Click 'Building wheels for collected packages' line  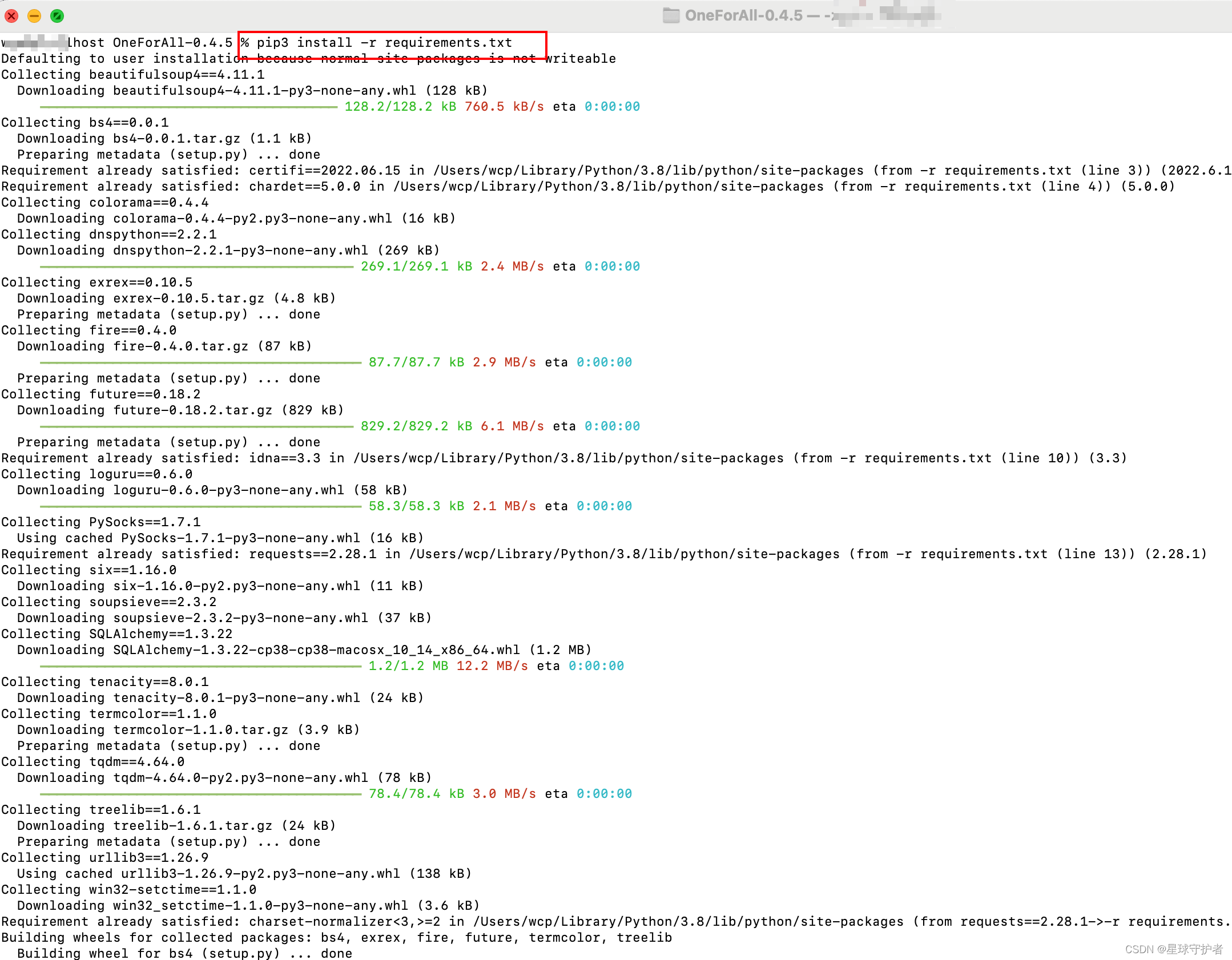click(x=336, y=938)
